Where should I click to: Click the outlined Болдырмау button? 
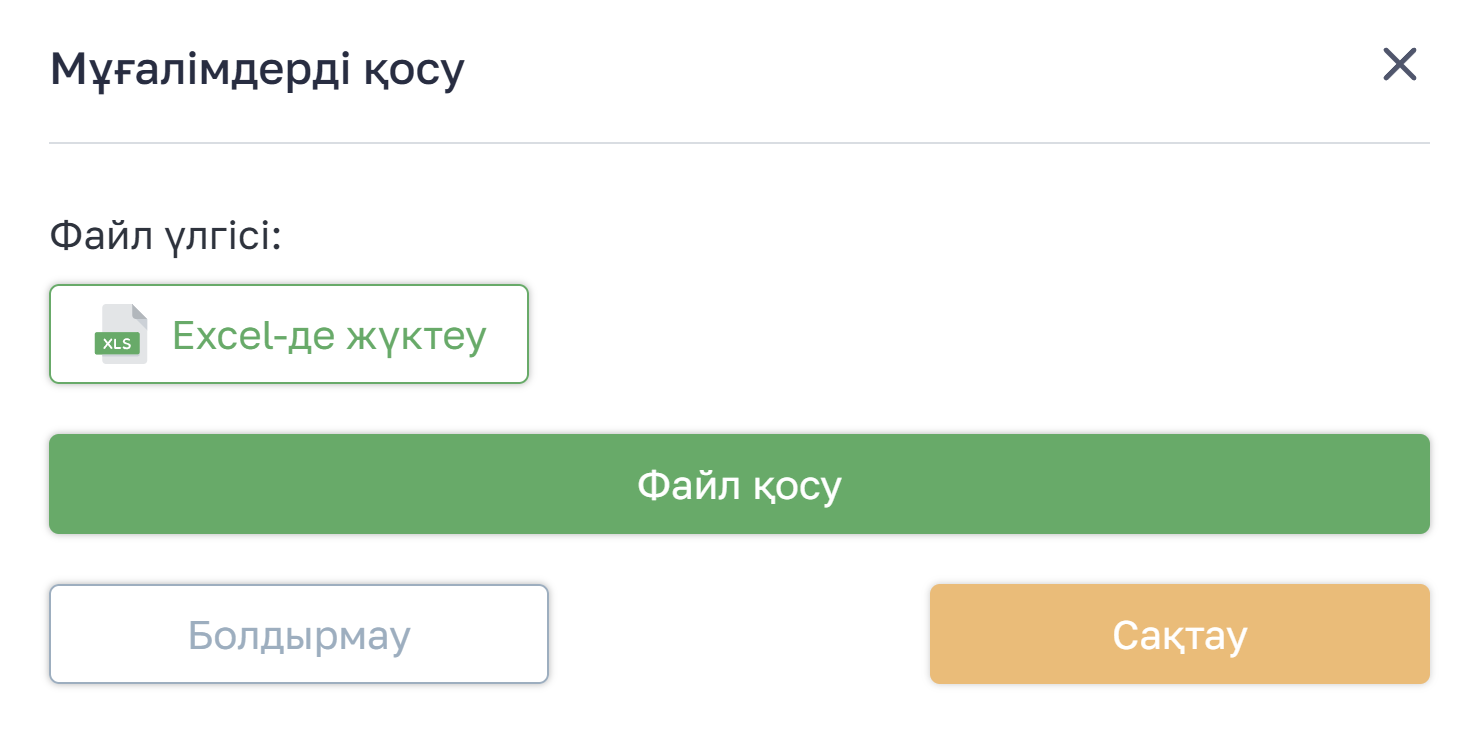[299, 634]
